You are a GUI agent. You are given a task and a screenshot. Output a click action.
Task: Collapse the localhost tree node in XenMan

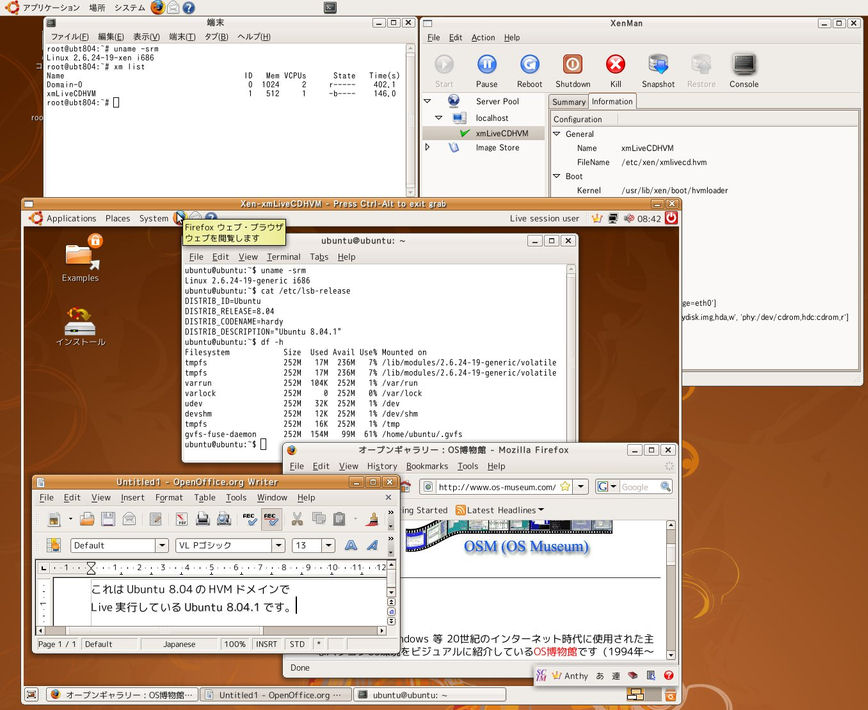(x=438, y=118)
